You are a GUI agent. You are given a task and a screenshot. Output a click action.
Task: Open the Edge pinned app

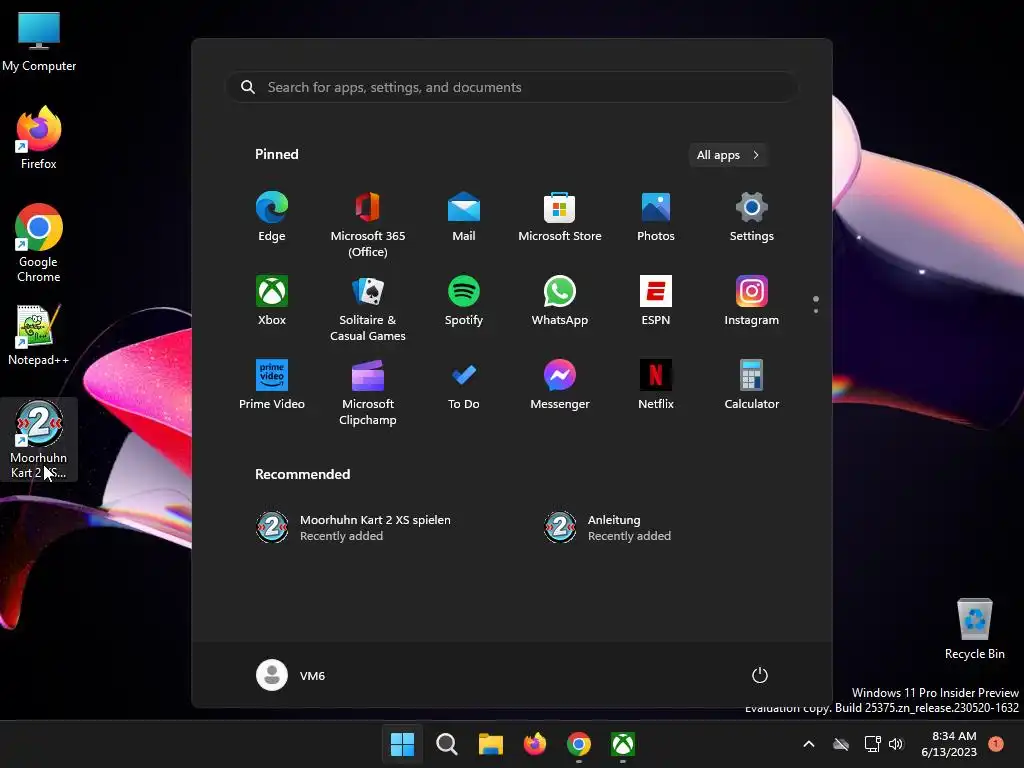tap(272, 217)
